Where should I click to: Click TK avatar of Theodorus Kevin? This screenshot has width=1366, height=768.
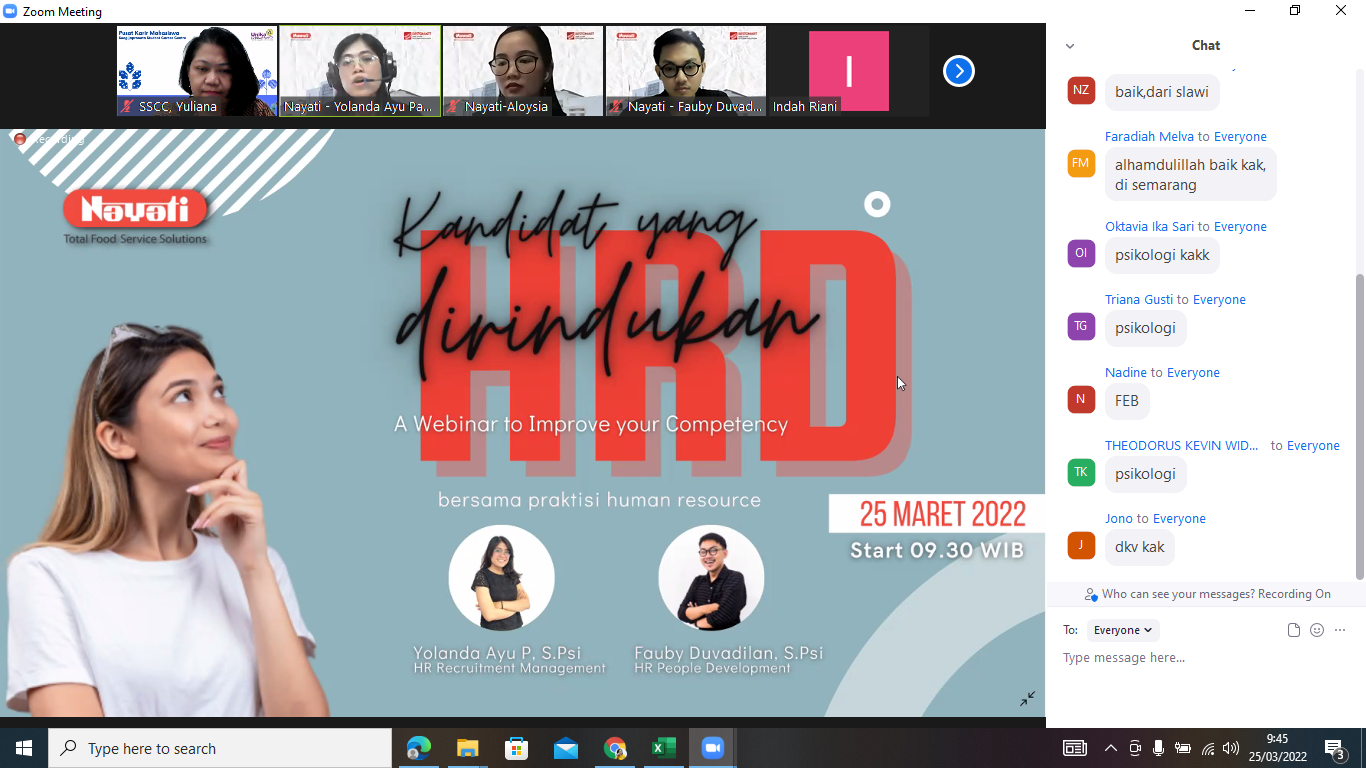1081,472
